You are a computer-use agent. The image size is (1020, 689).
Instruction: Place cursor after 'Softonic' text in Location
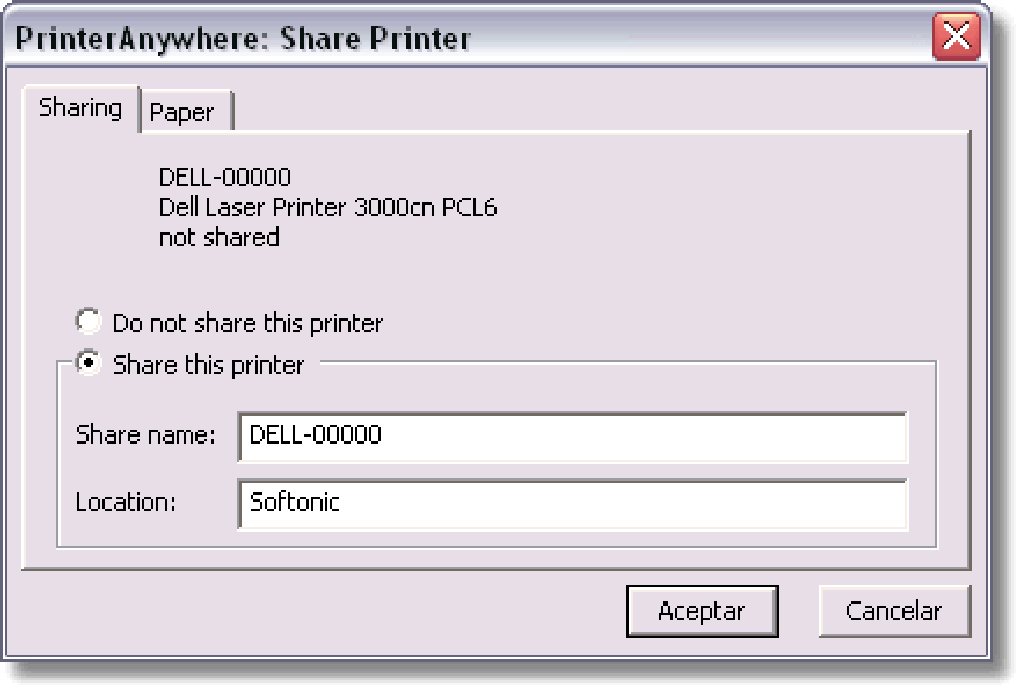click(342, 503)
